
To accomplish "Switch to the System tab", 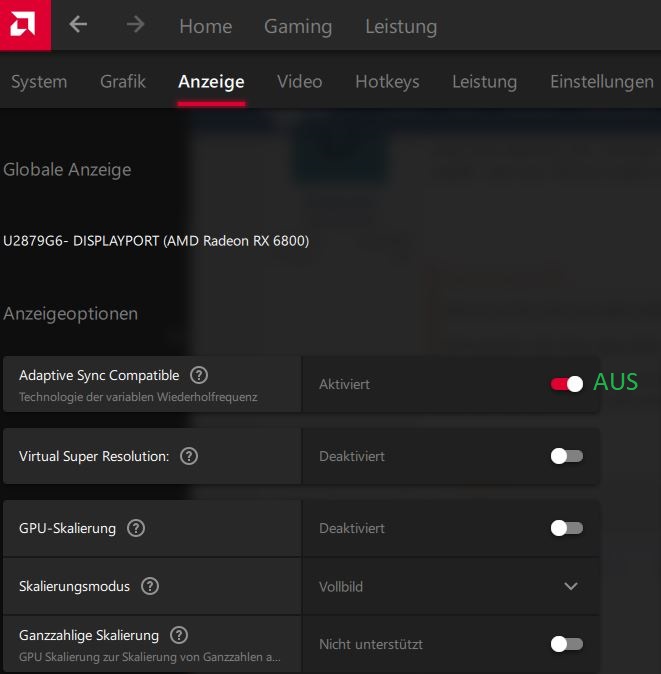I will [x=39, y=82].
